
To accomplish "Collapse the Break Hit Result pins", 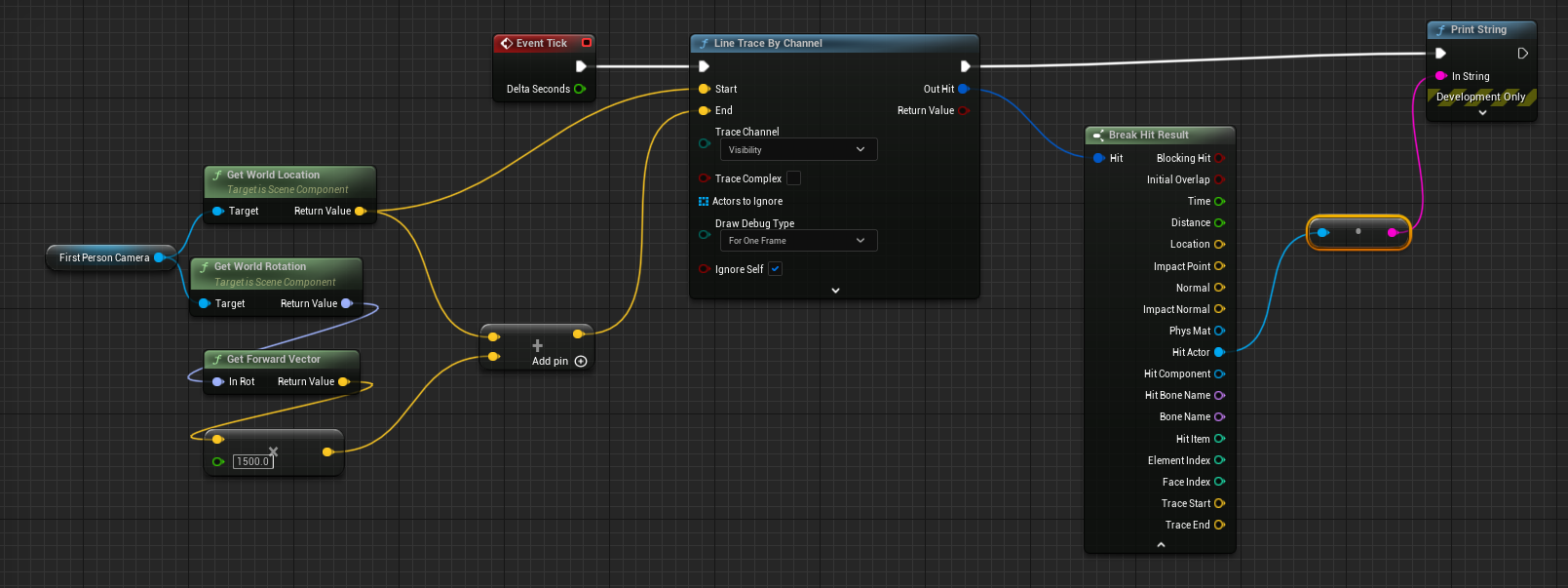I will [1161, 545].
